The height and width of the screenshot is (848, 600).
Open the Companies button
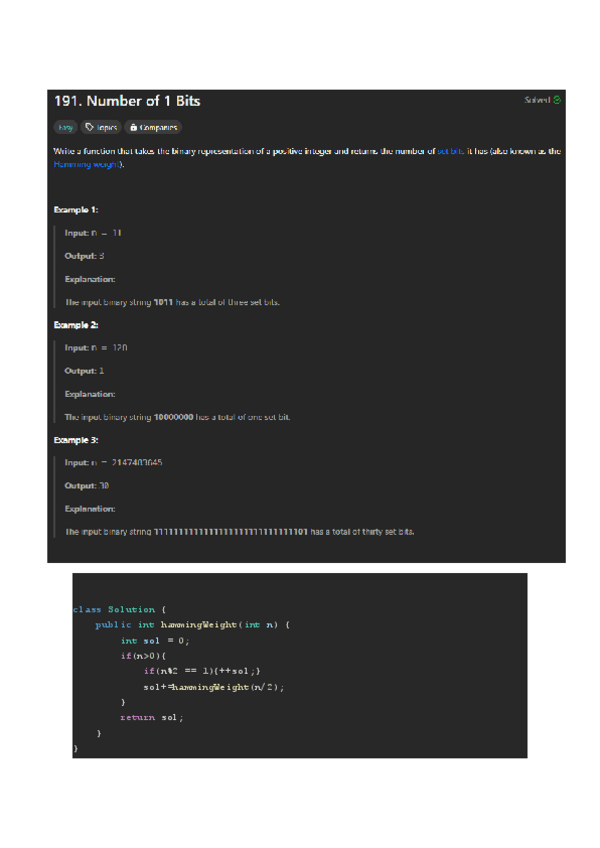point(152,127)
